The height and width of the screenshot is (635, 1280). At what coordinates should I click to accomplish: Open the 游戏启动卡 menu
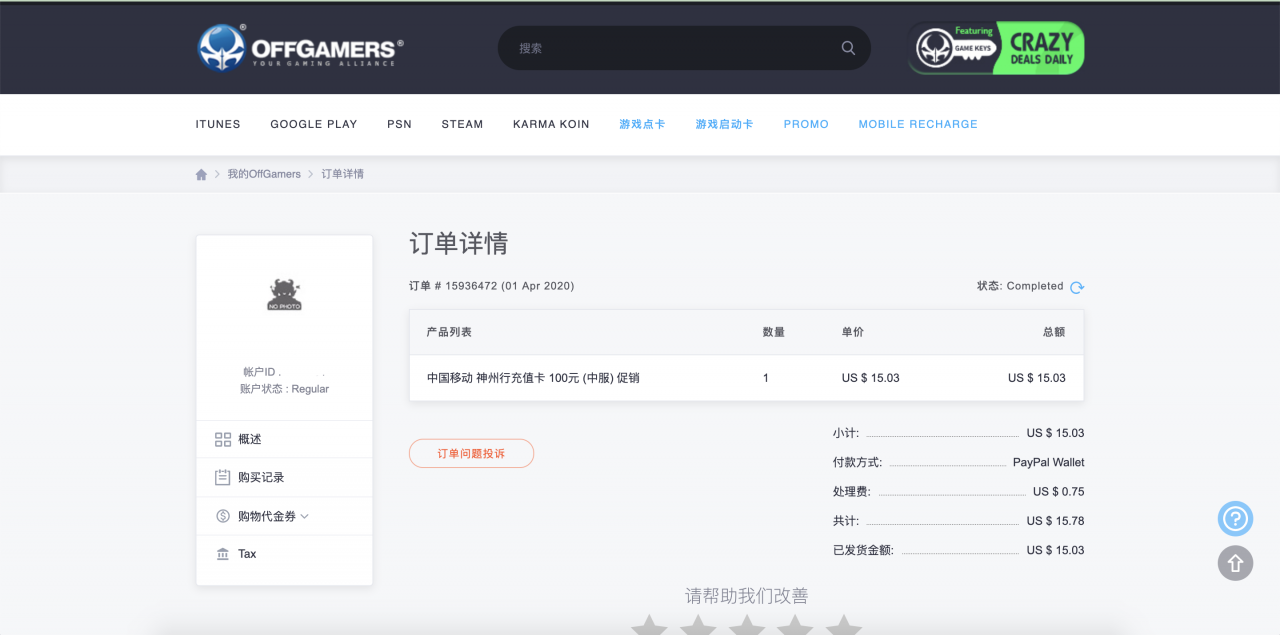(724, 124)
